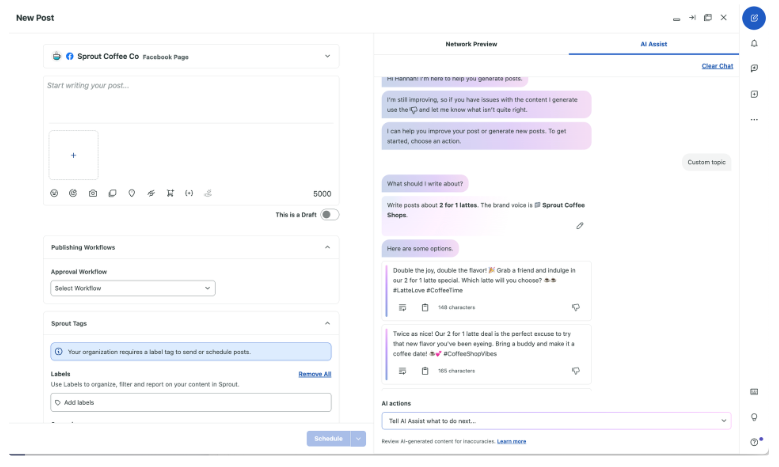Screen dimensions: 779x467
Task: Copy the 165 characters option to clipboard
Action: click(x=425, y=371)
